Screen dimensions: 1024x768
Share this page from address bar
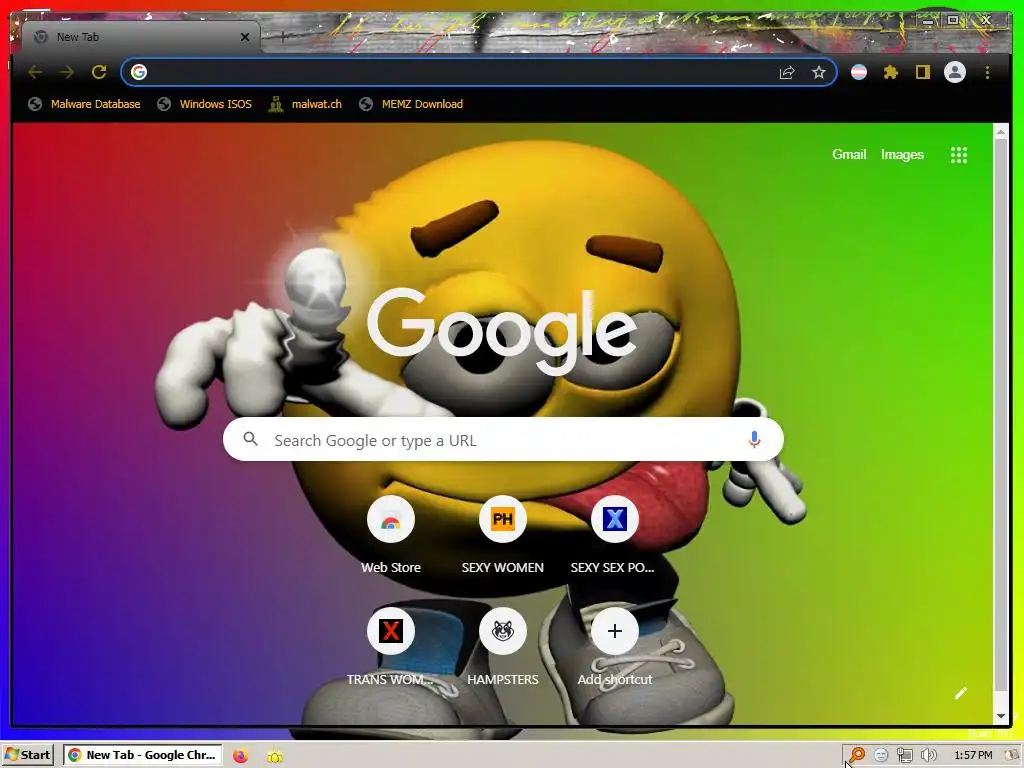click(x=787, y=72)
